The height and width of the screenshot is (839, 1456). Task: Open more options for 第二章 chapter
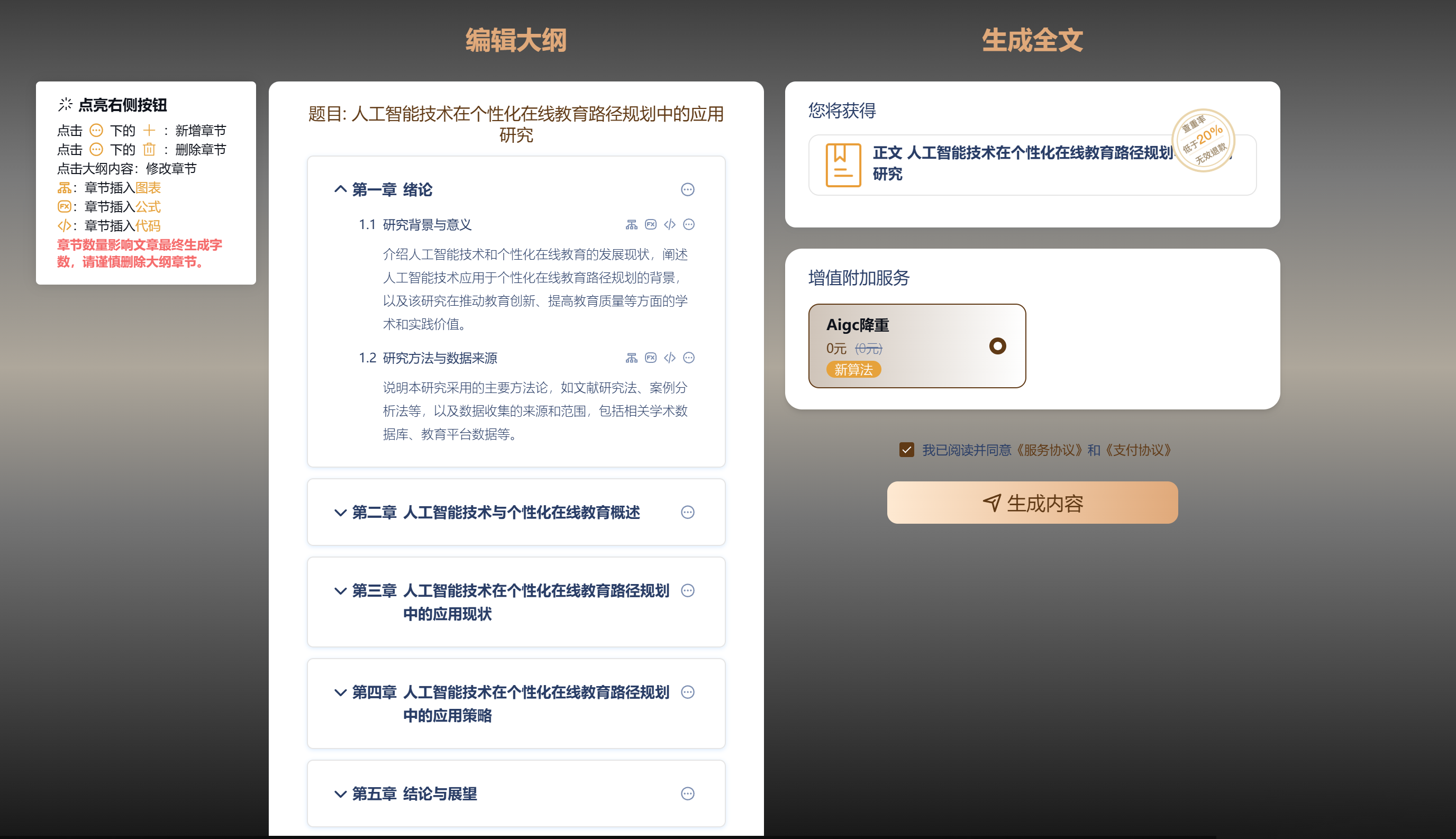(687, 512)
